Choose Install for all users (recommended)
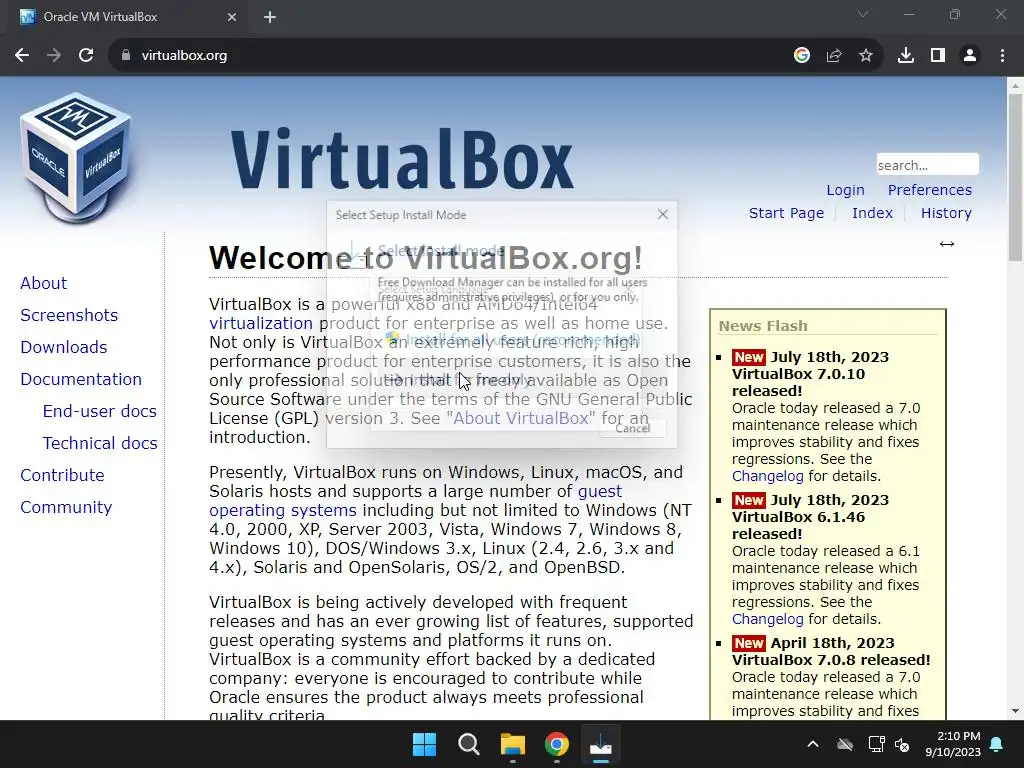 click(513, 340)
